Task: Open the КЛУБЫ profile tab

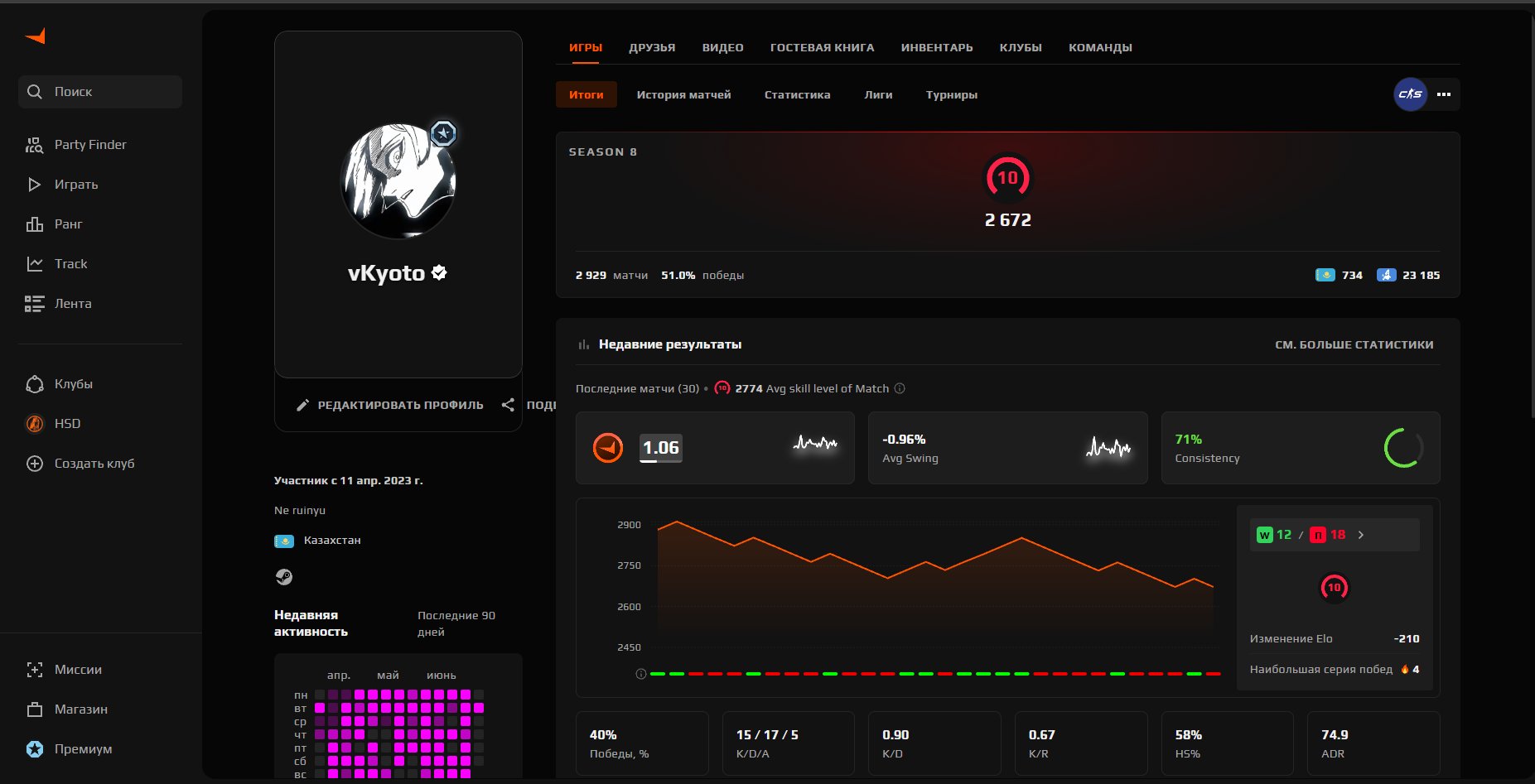Action: point(1021,47)
